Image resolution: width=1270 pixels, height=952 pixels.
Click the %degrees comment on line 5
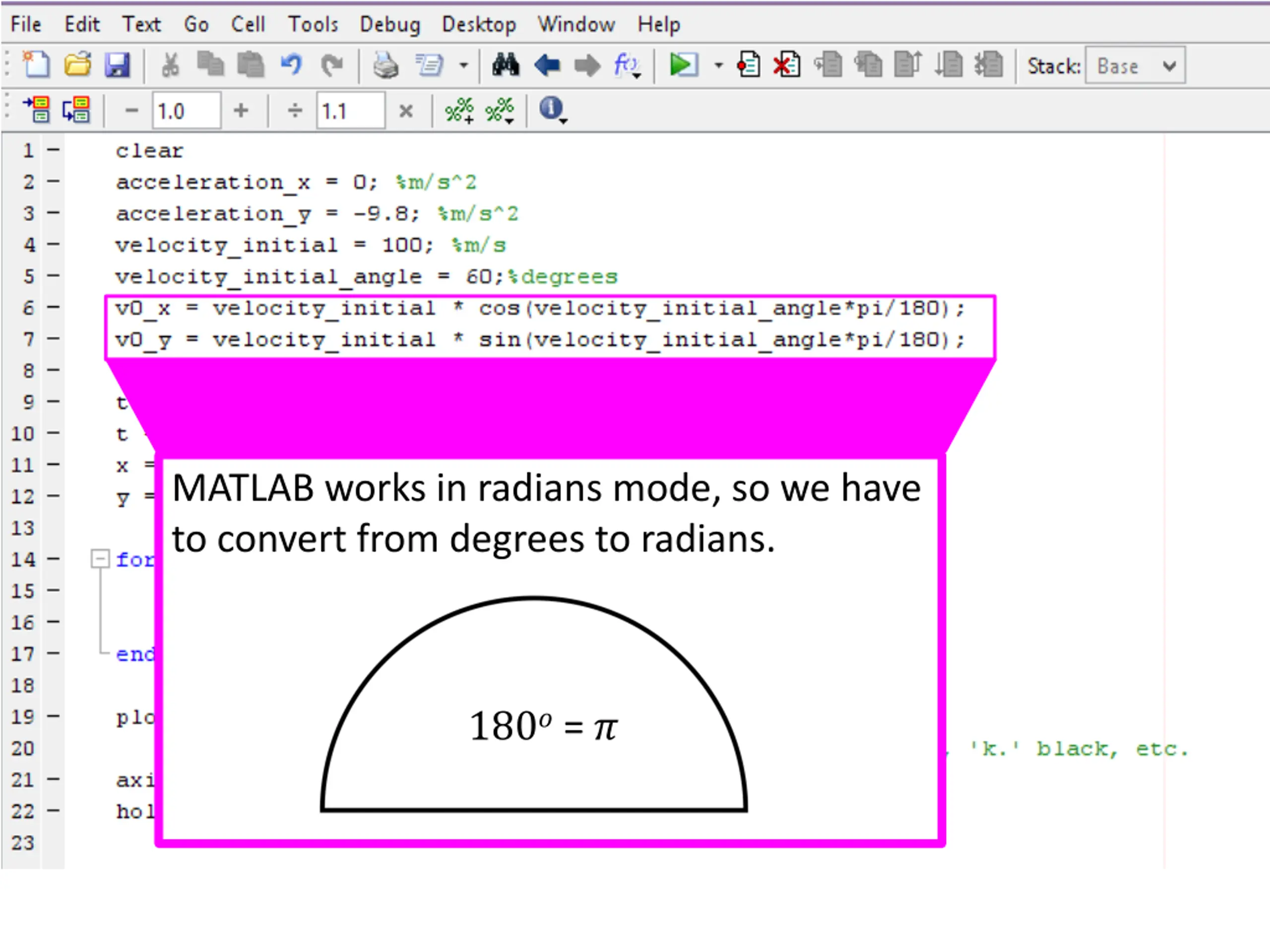point(563,277)
